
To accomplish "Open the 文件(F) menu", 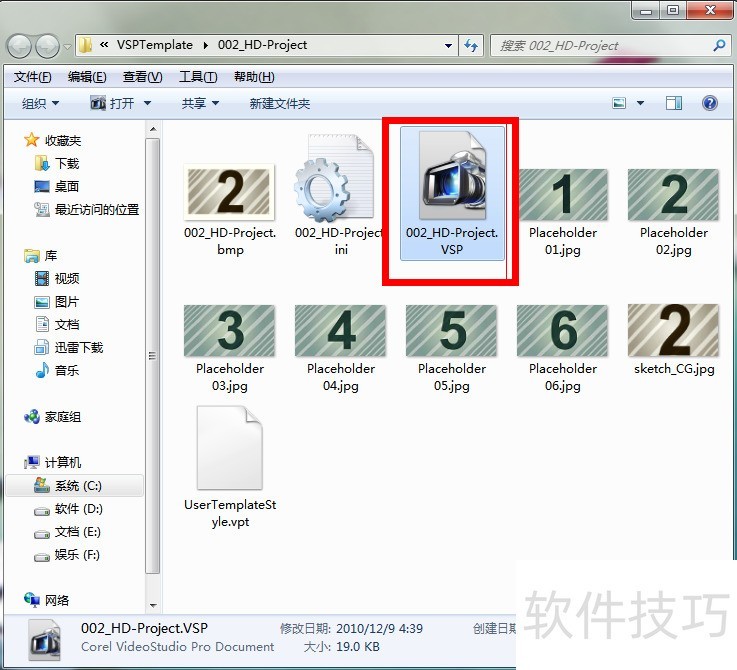I will coord(32,77).
